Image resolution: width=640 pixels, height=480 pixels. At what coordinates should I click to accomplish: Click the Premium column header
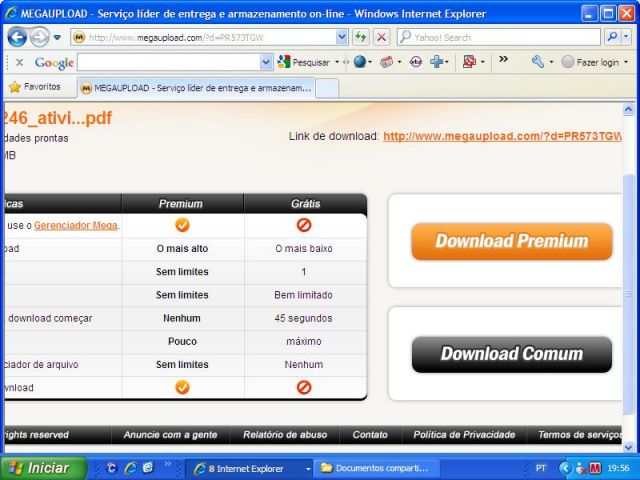click(180, 204)
